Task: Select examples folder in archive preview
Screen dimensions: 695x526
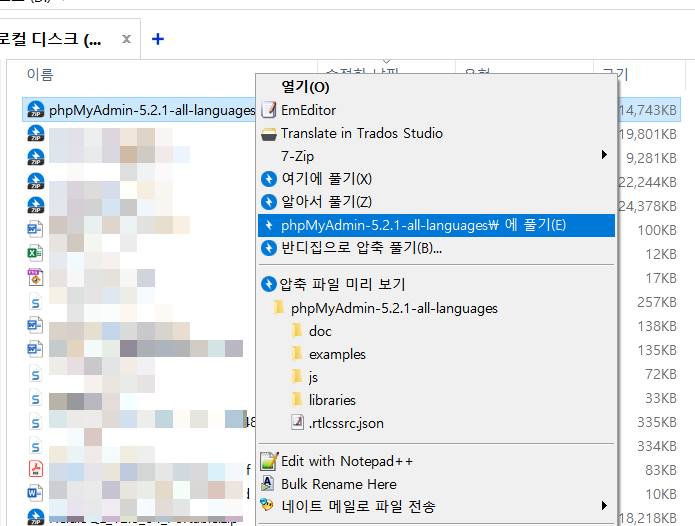Action: coord(337,354)
